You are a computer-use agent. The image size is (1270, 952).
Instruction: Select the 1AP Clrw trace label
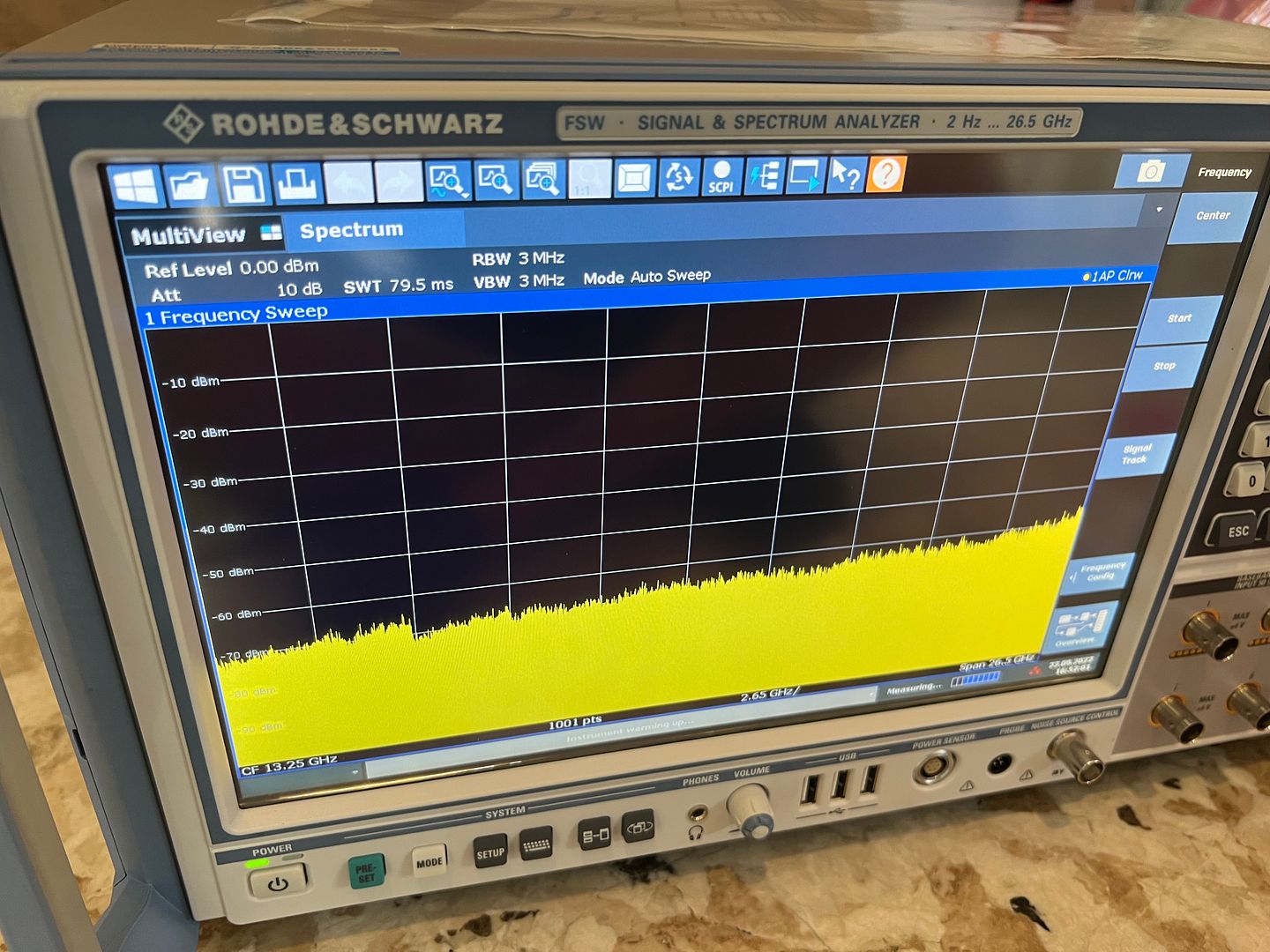point(1113,276)
